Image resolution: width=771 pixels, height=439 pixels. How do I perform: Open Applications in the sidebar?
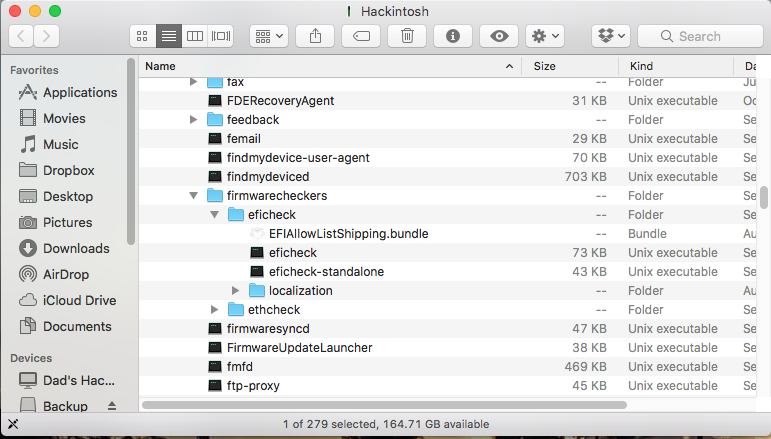68,92
